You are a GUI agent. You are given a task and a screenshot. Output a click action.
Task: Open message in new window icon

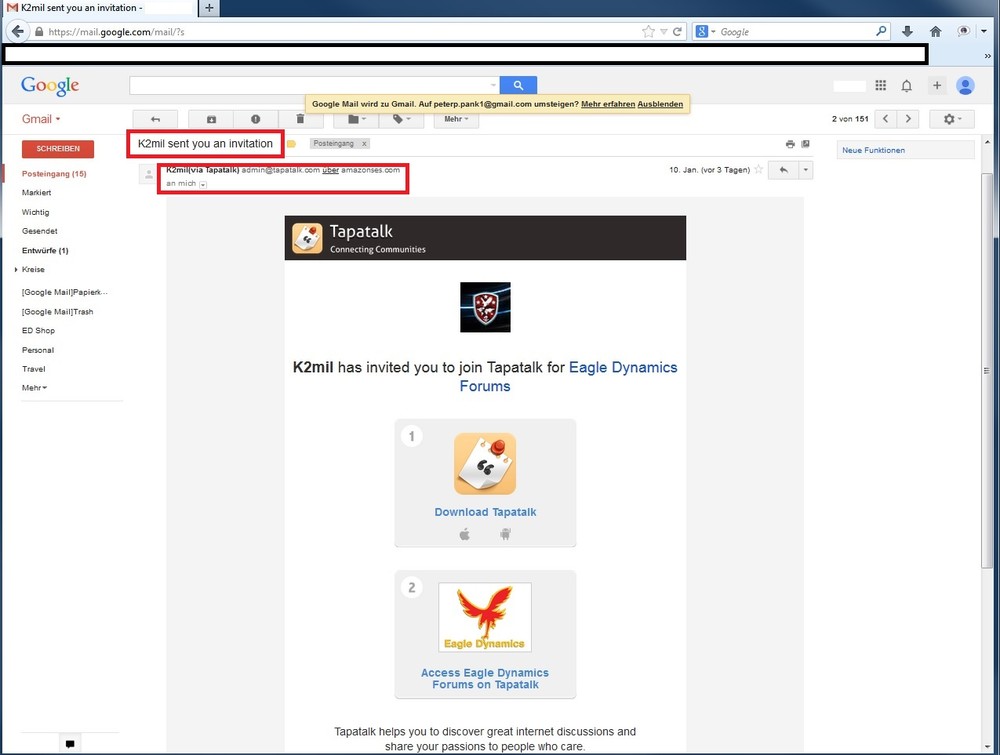pos(805,144)
